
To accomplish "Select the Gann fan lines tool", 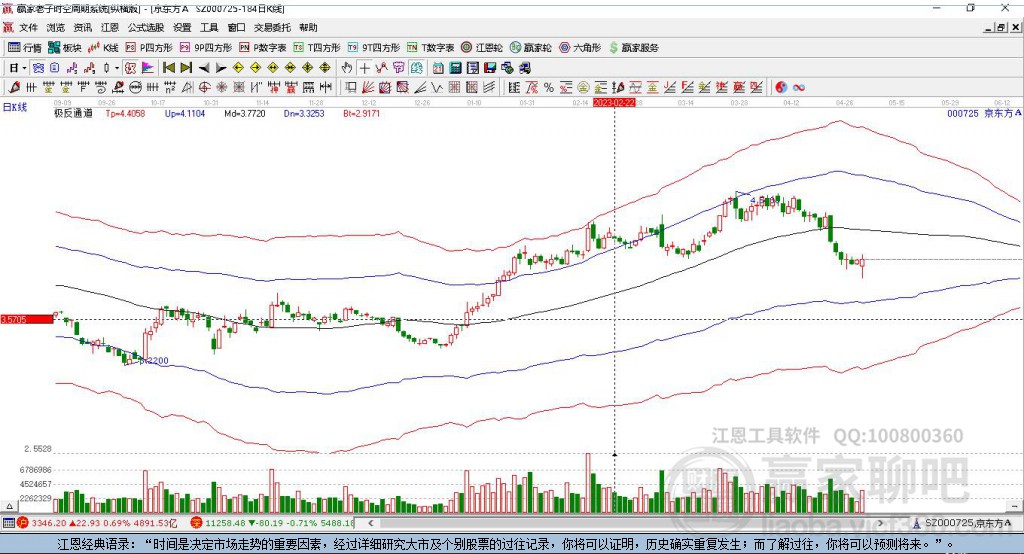I will 368,87.
